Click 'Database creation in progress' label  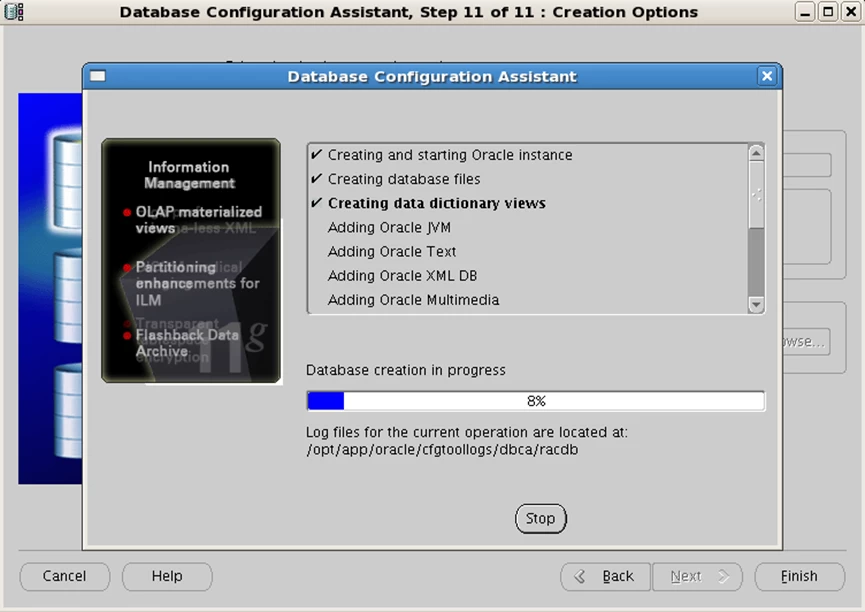pos(405,370)
